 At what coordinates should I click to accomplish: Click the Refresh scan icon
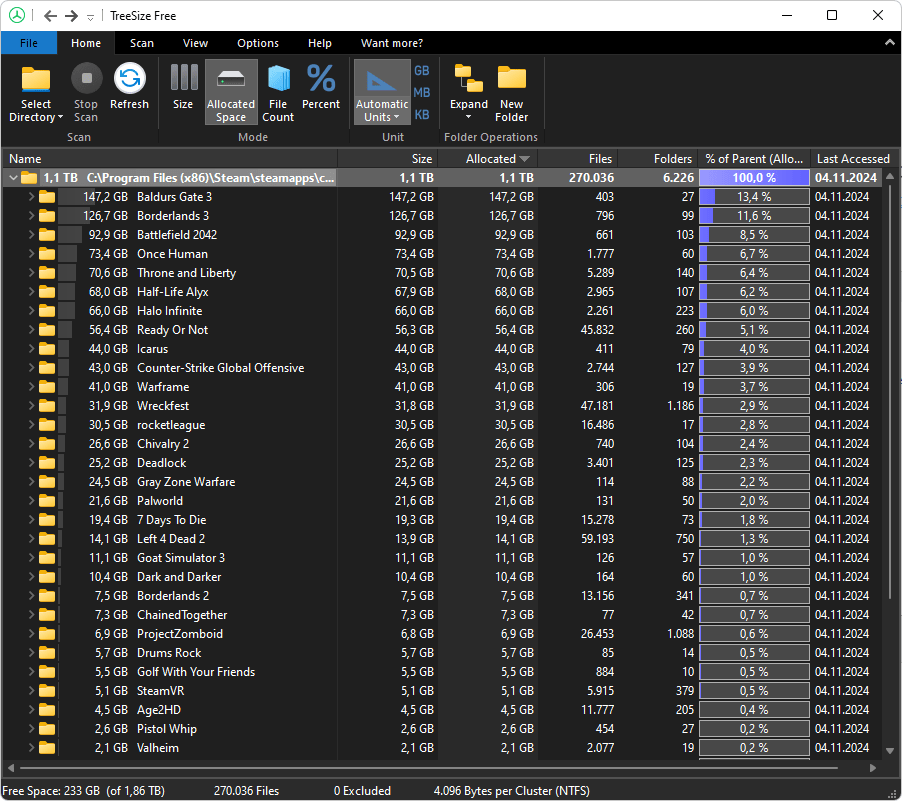[x=129, y=80]
